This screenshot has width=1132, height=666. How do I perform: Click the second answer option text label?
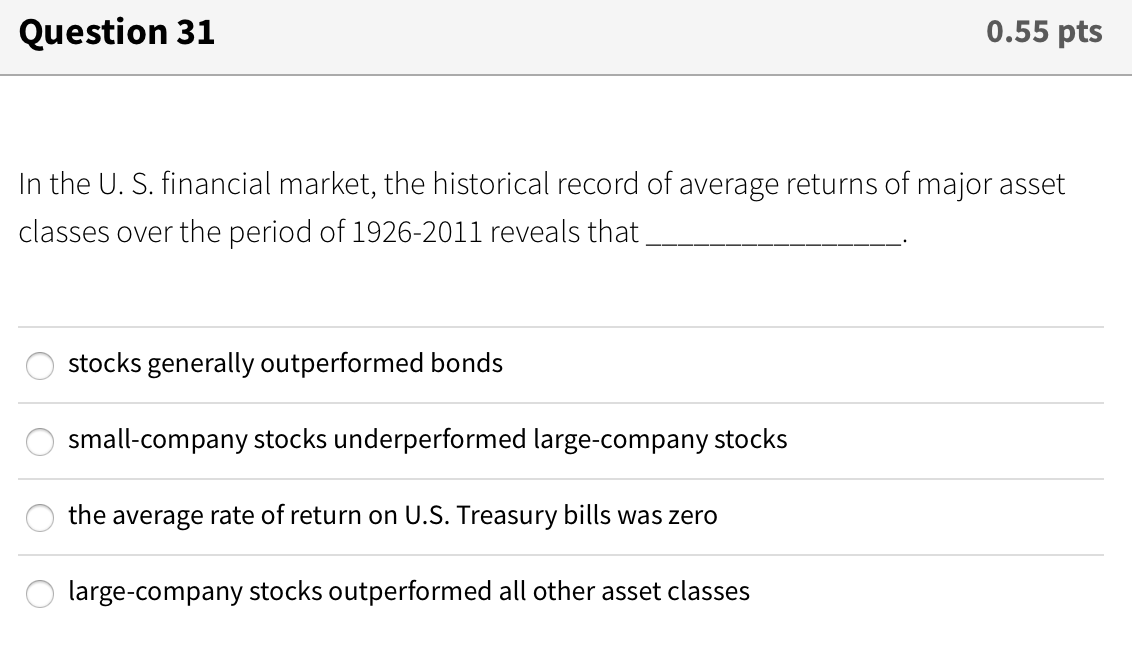click(x=427, y=440)
